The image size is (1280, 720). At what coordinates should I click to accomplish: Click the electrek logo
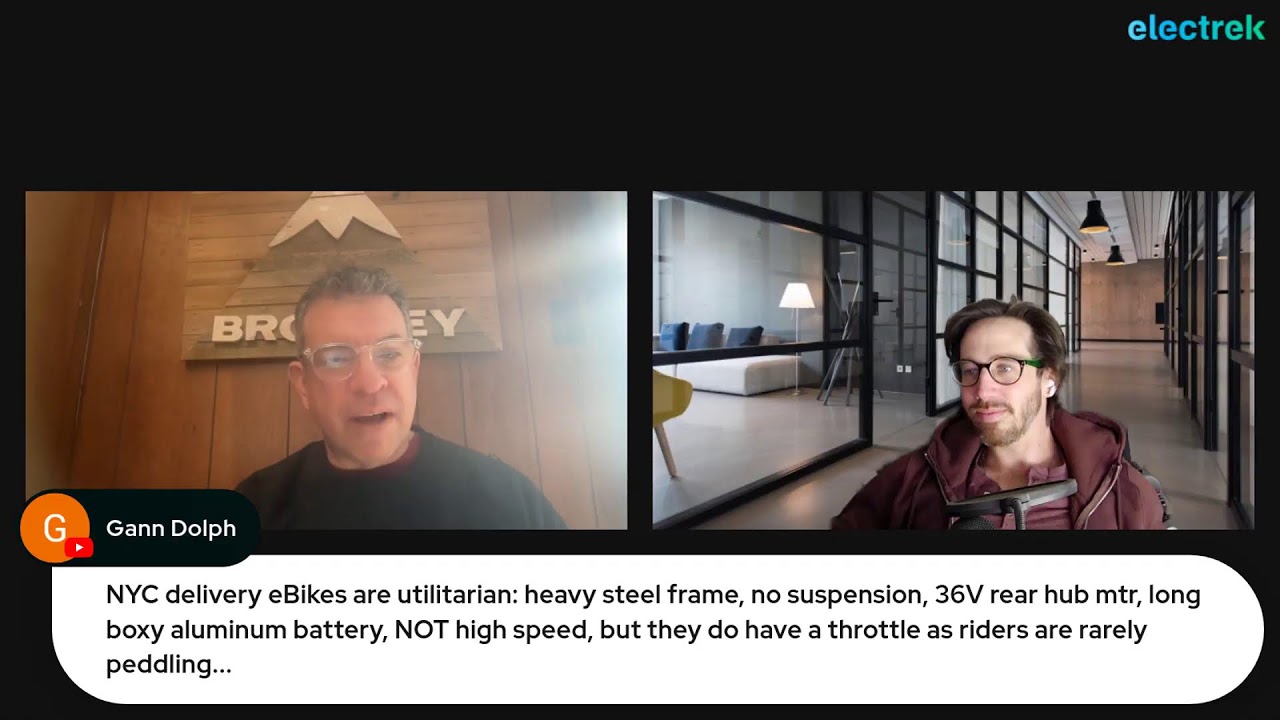[1196, 28]
